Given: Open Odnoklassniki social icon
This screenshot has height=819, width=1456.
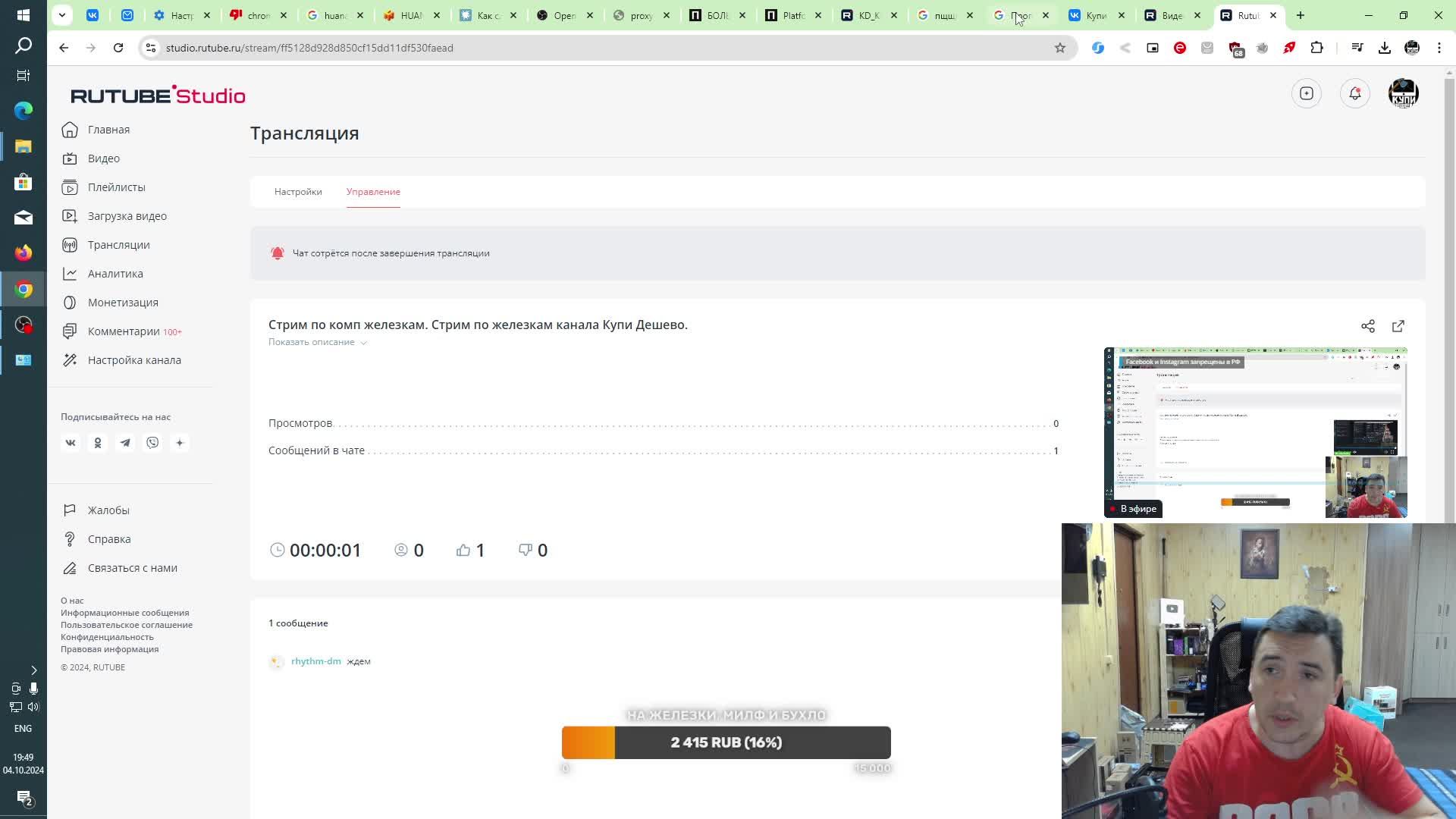Looking at the screenshot, I should (x=98, y=443).
